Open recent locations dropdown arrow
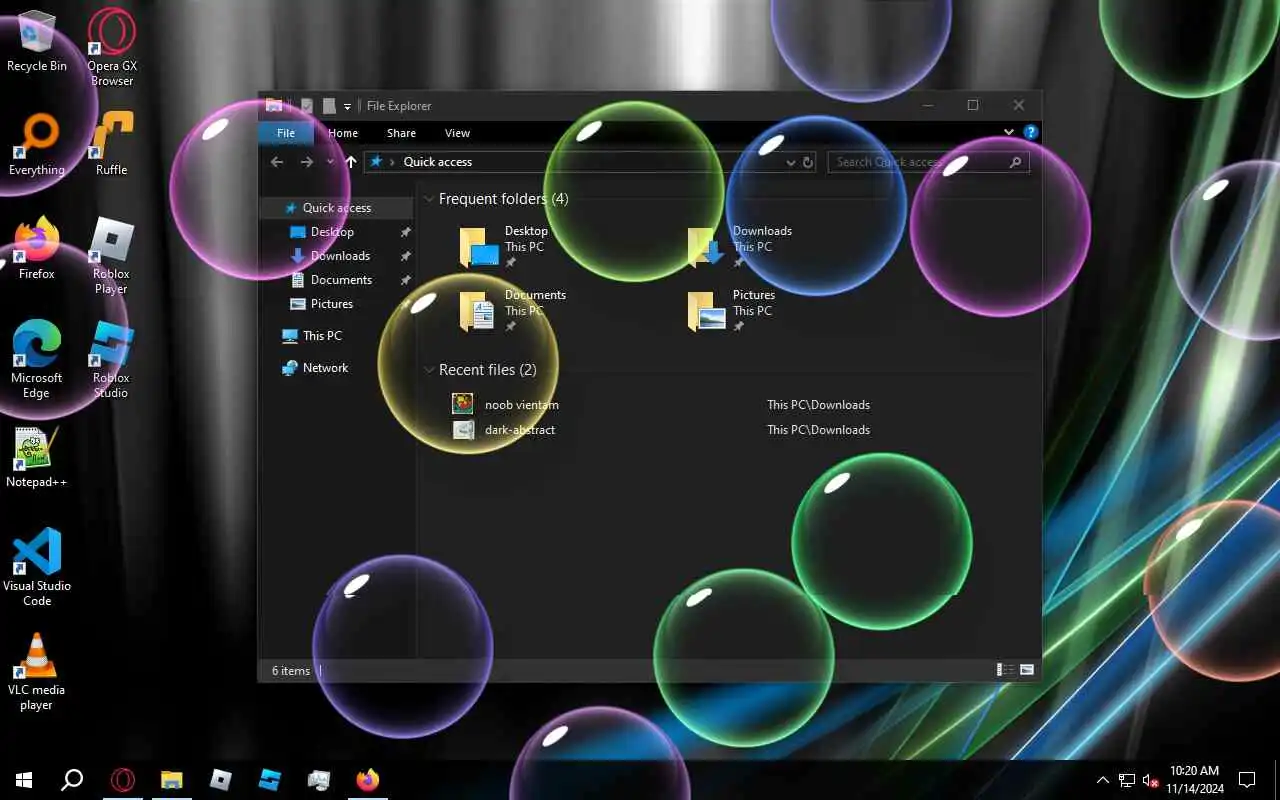Screen dimensions: 1280x800 331,162
